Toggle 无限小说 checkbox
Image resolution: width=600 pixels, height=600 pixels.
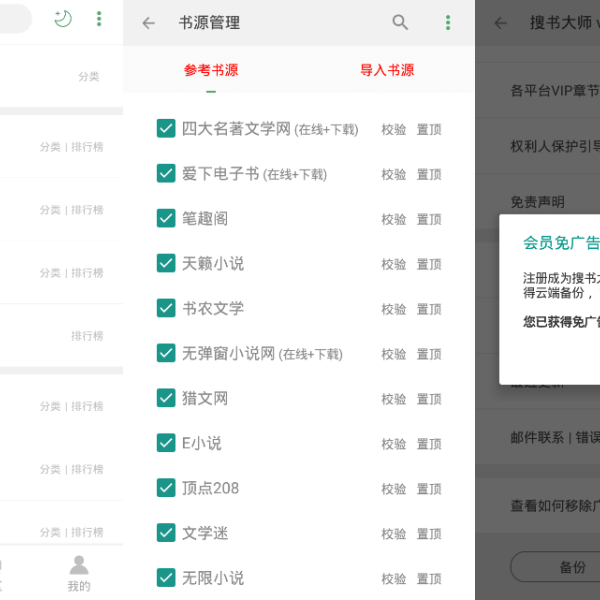tap(166, 577)
